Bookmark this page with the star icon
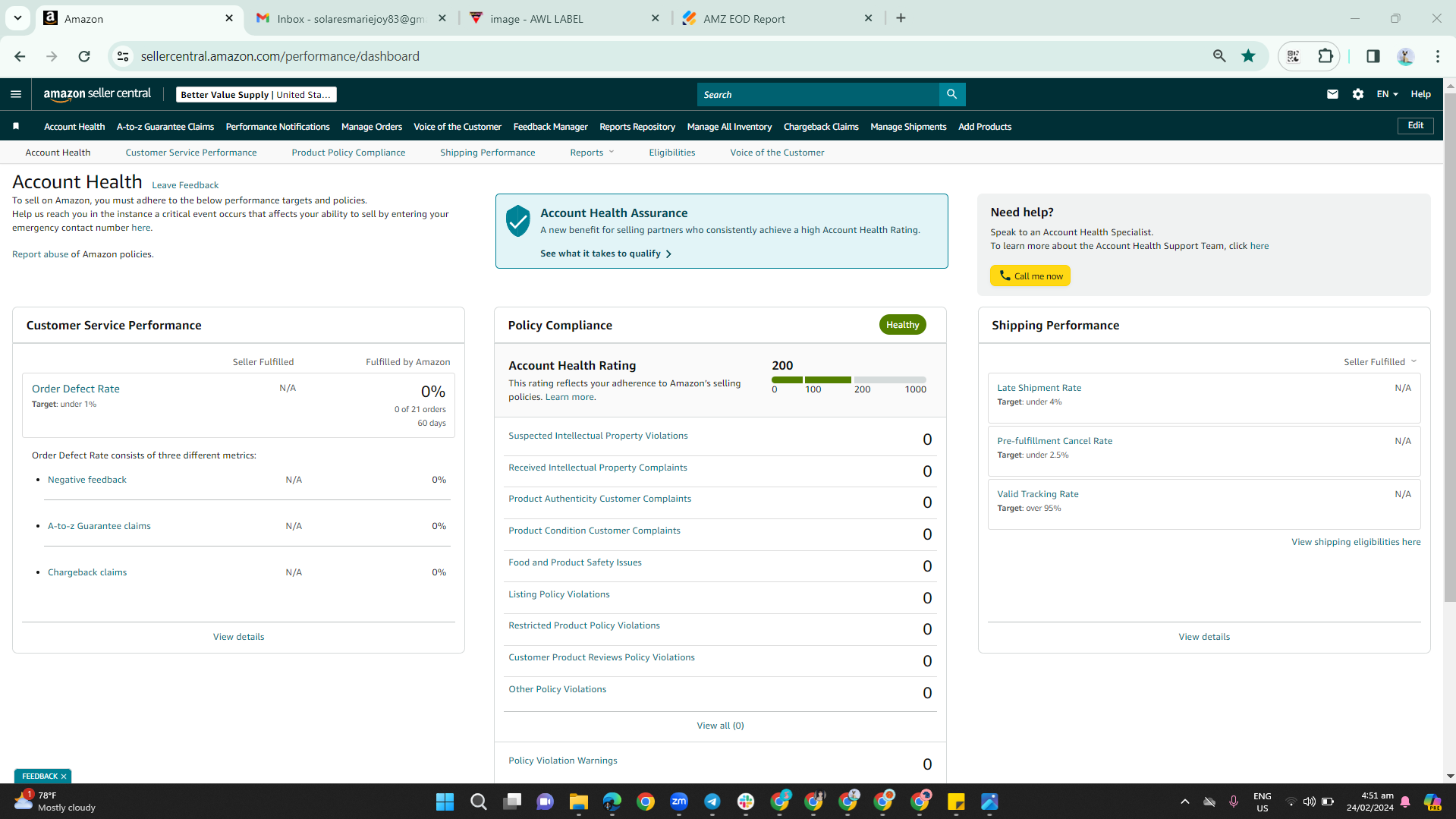Image resolution: width=1456 pixels, height=819 pixels. click(1248, 56)
